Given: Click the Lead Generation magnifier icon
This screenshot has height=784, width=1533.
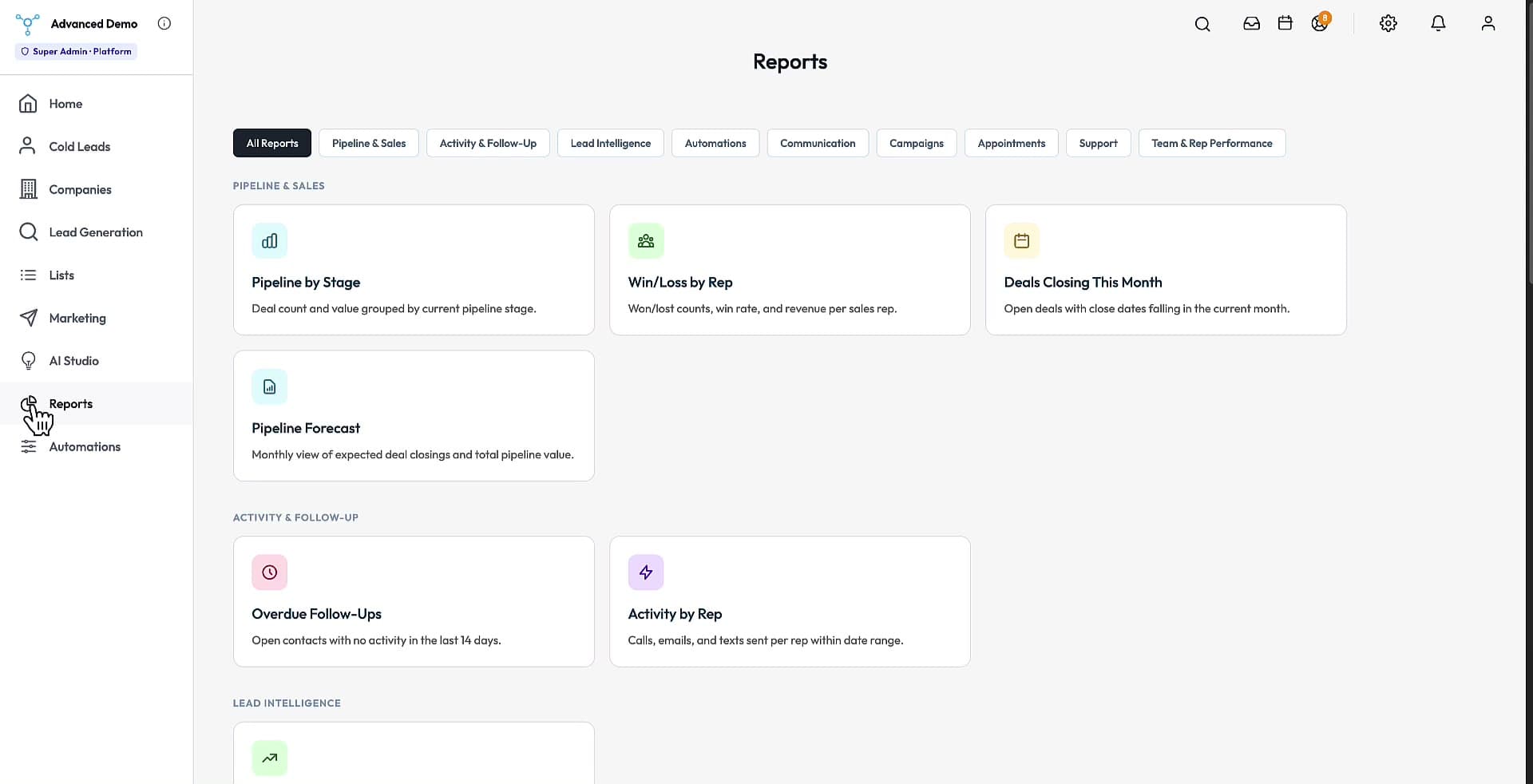Looking at the screenshot, I should [28, 232].
